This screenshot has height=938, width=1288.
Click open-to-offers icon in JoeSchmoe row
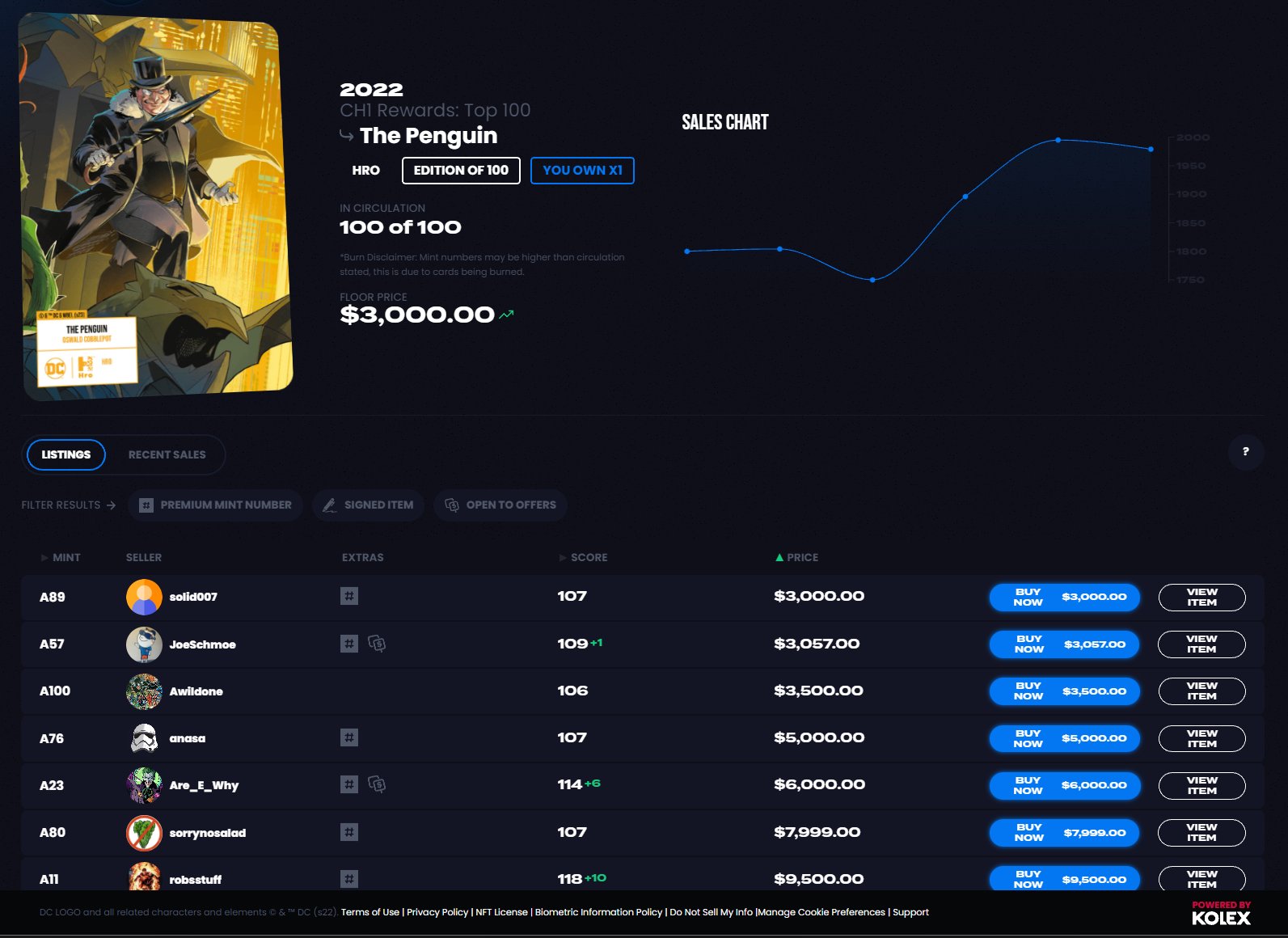tap(377, 644)
